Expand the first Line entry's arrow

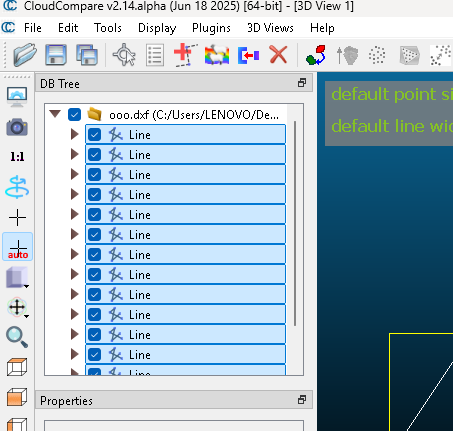click(x=75, y=135)
